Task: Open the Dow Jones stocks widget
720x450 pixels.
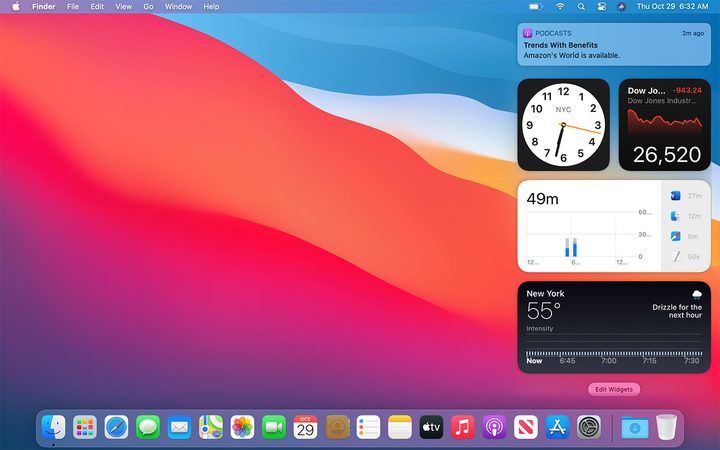Action: (665, 124)
